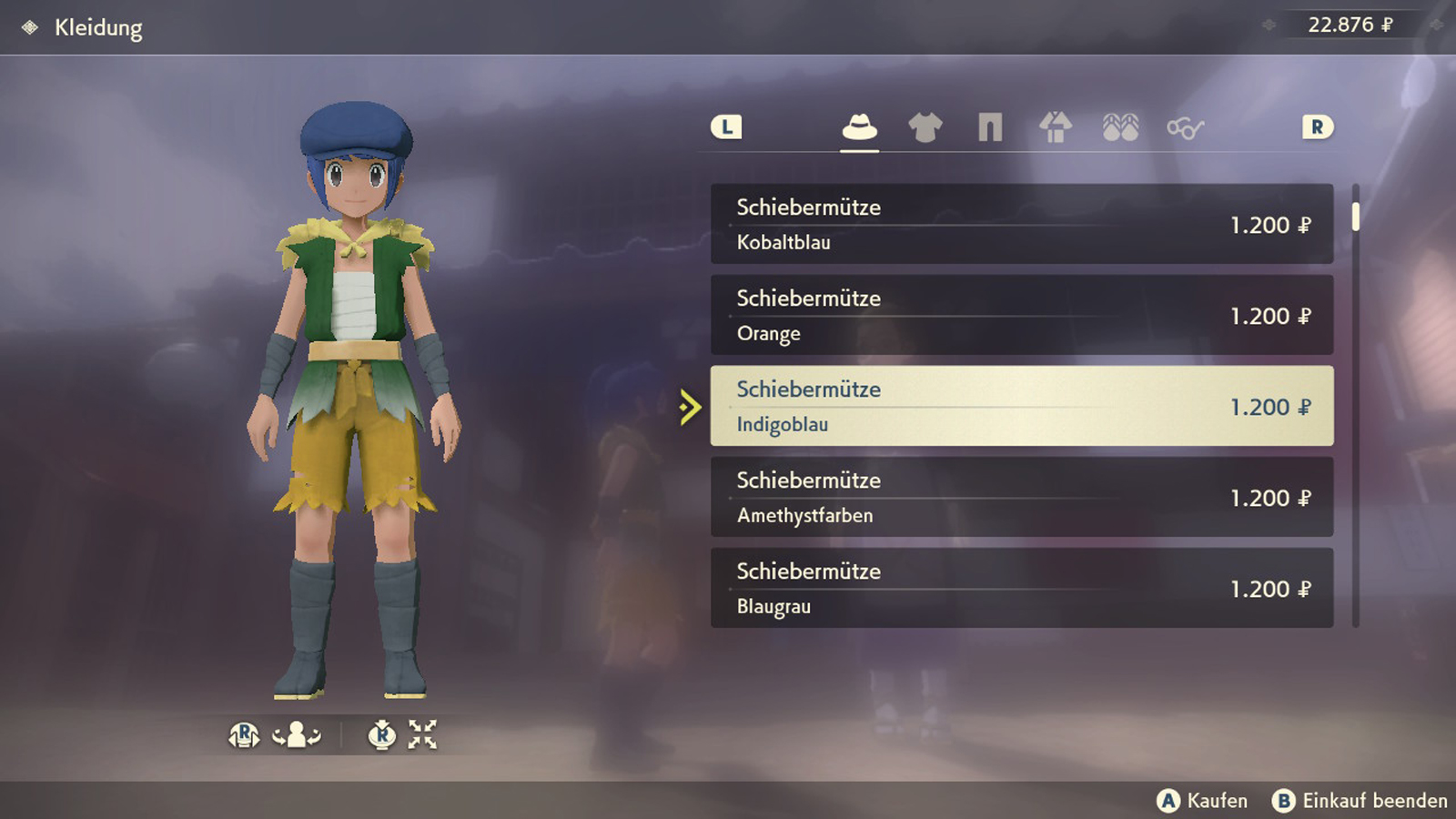Click the L shoulder button icon
The width and height of the screenshot is (1456, 819).
pos(726,127)
